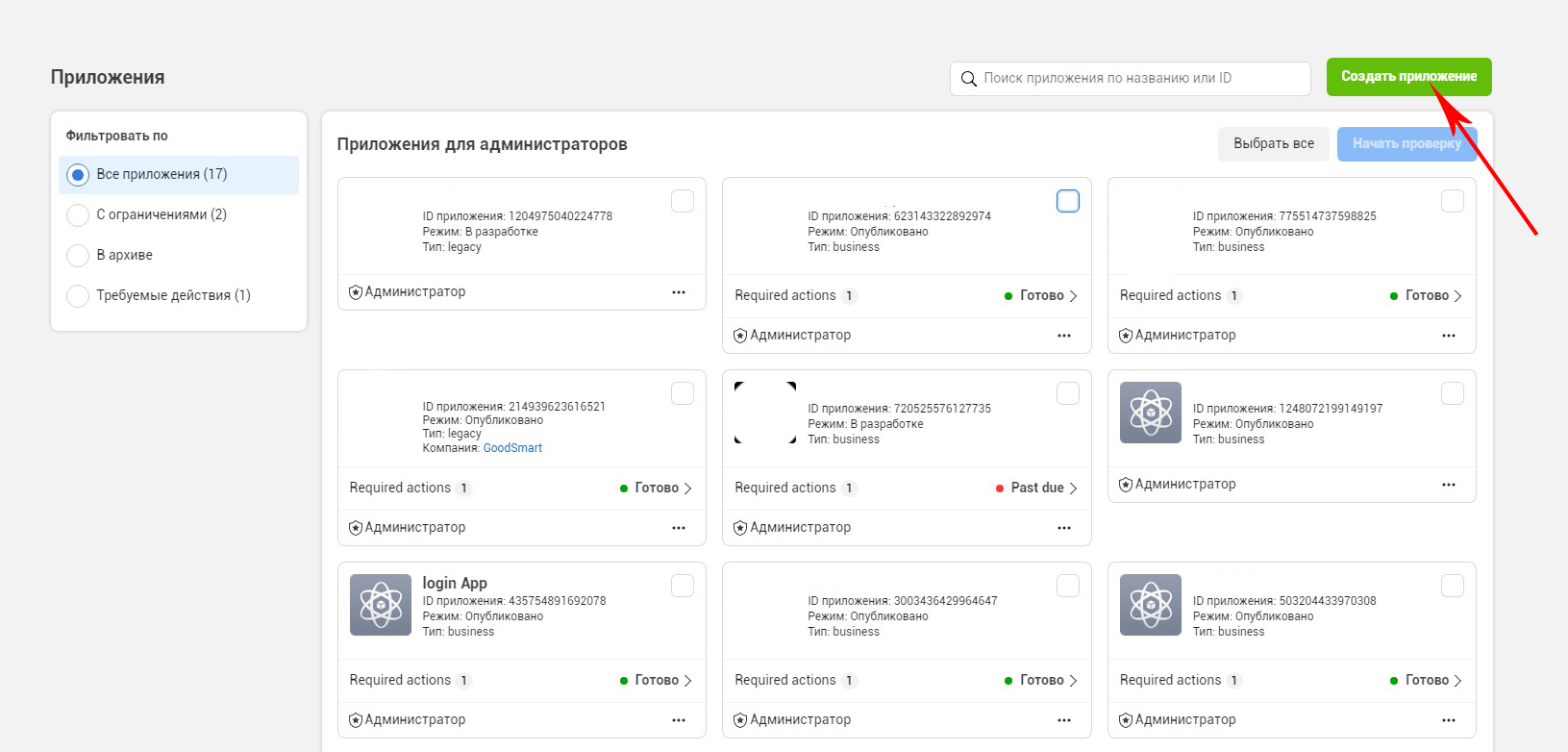The image size is (1568, 752).
Task: Expand 'Готово' chevron for app 214939623616521
Action: click(x=687, y=489)
